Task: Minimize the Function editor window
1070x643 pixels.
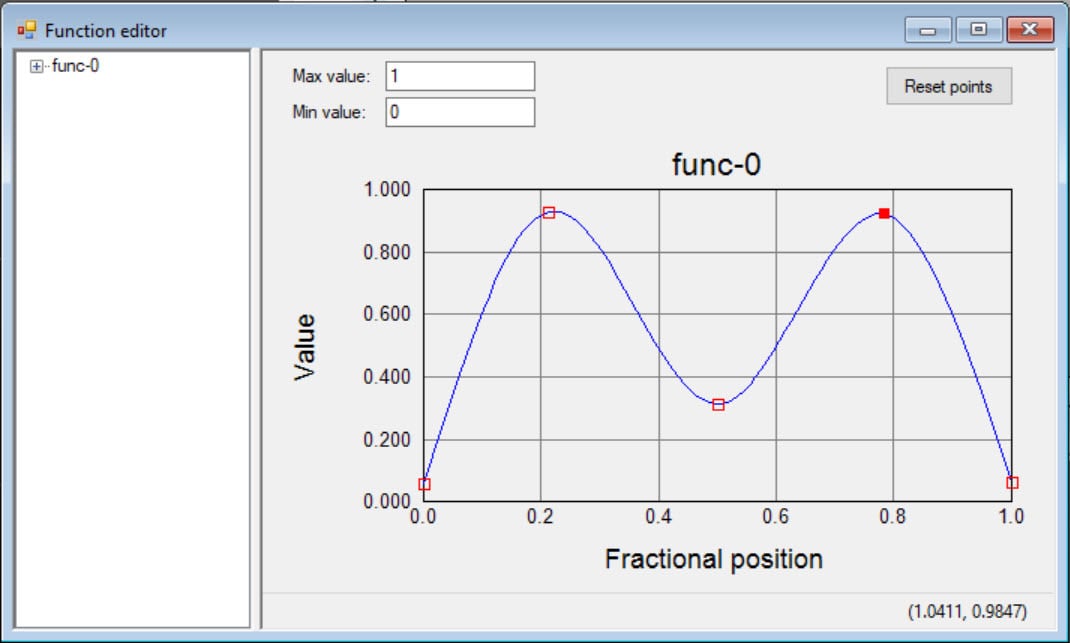Action: coord(928,29)
